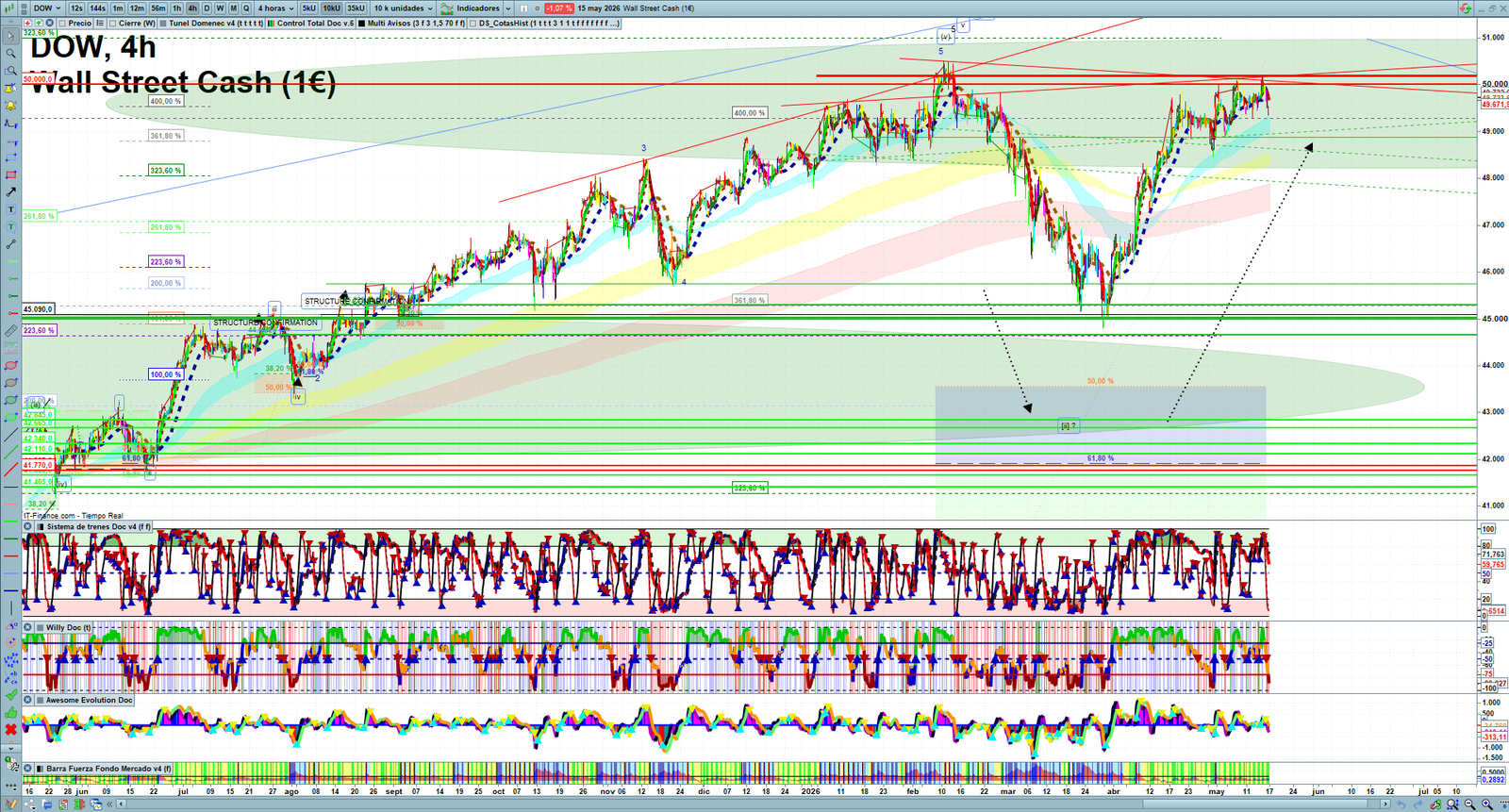Toggle the Precio checkbox

pos(62,23)
